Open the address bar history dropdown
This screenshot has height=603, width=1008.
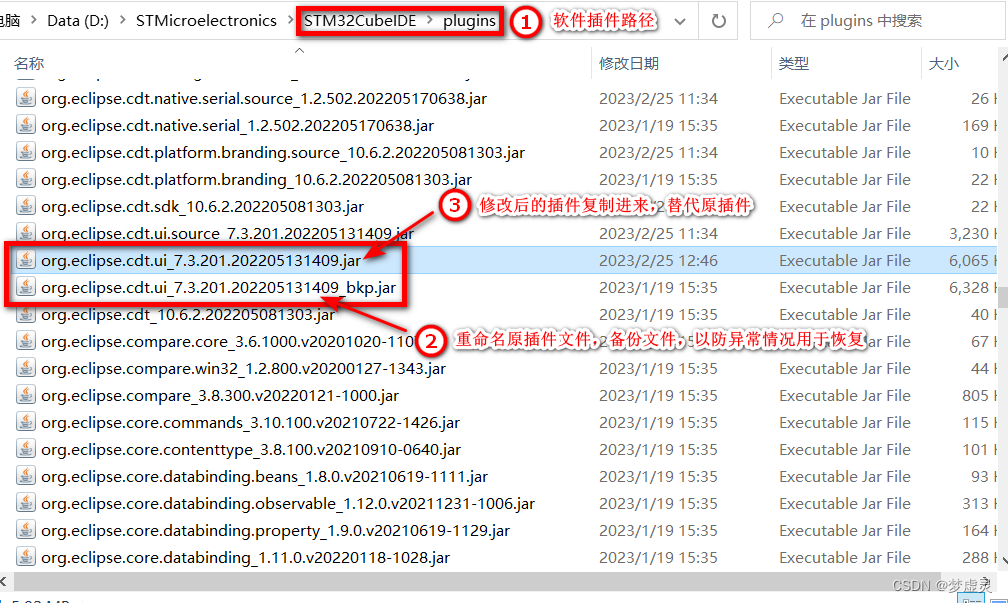[x=680, y=21]
